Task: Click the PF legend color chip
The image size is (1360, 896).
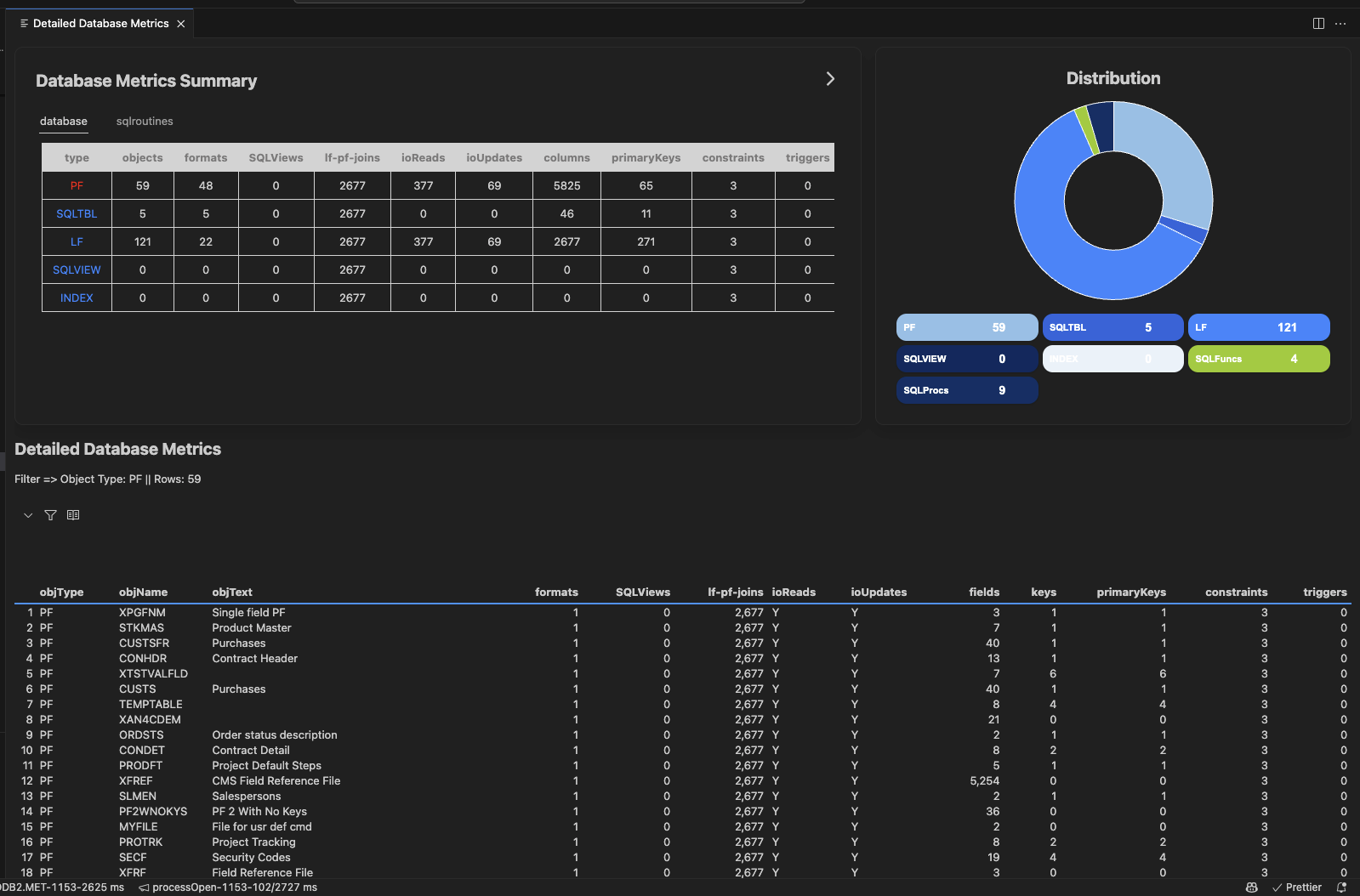Action: [x=966, y=327]
